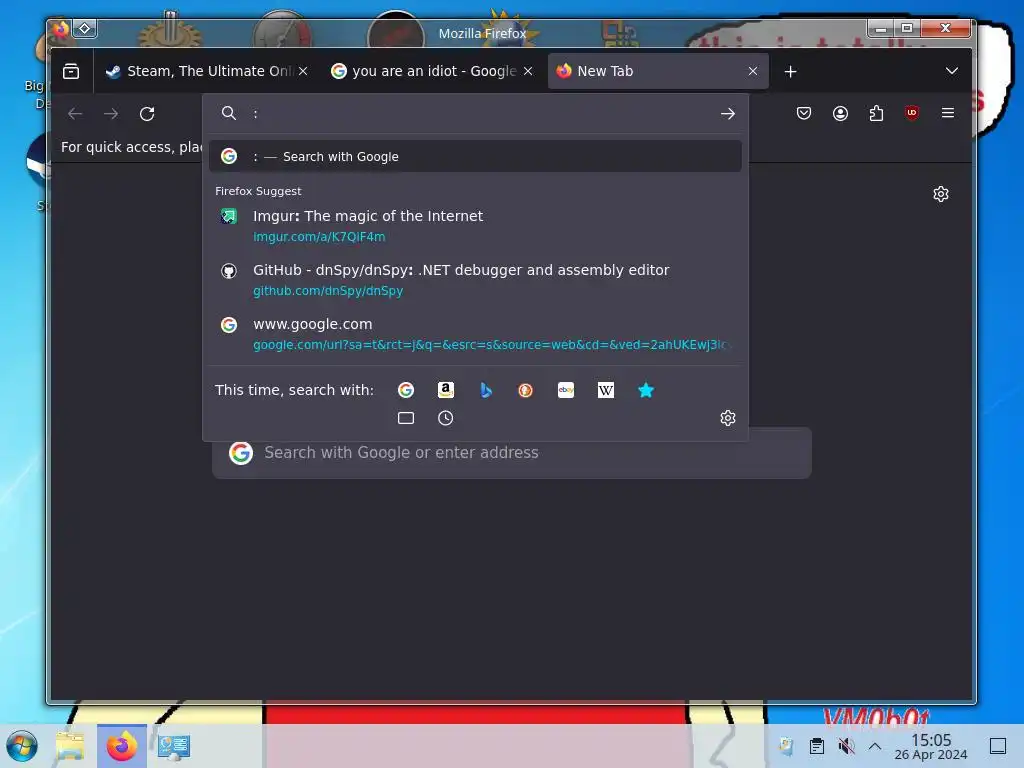Screen dimensions: 1024x768
Task: Click the Go arrow in the address bar
Action: coord(728,114)
